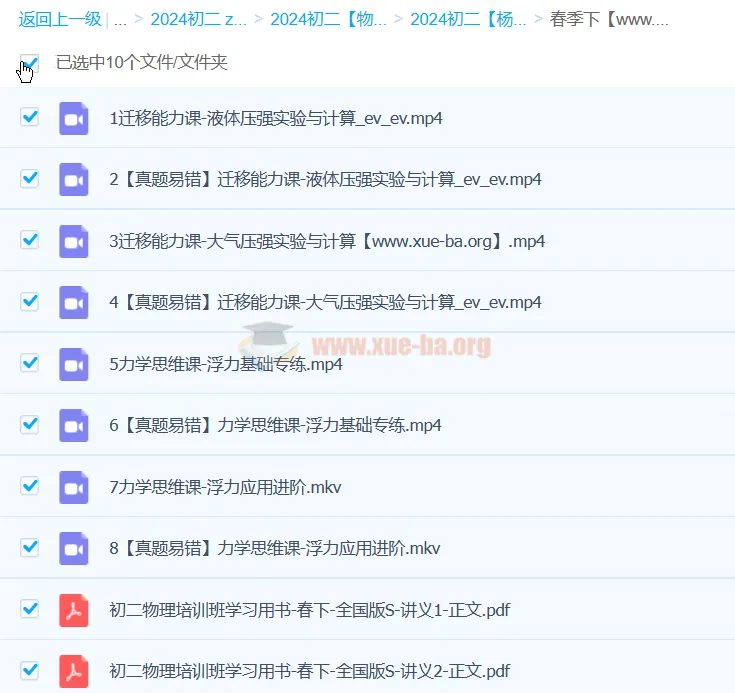
Task: Click the video icon for file 1迁移能力课-液体压强实验与计算
Action: point(73,118)
